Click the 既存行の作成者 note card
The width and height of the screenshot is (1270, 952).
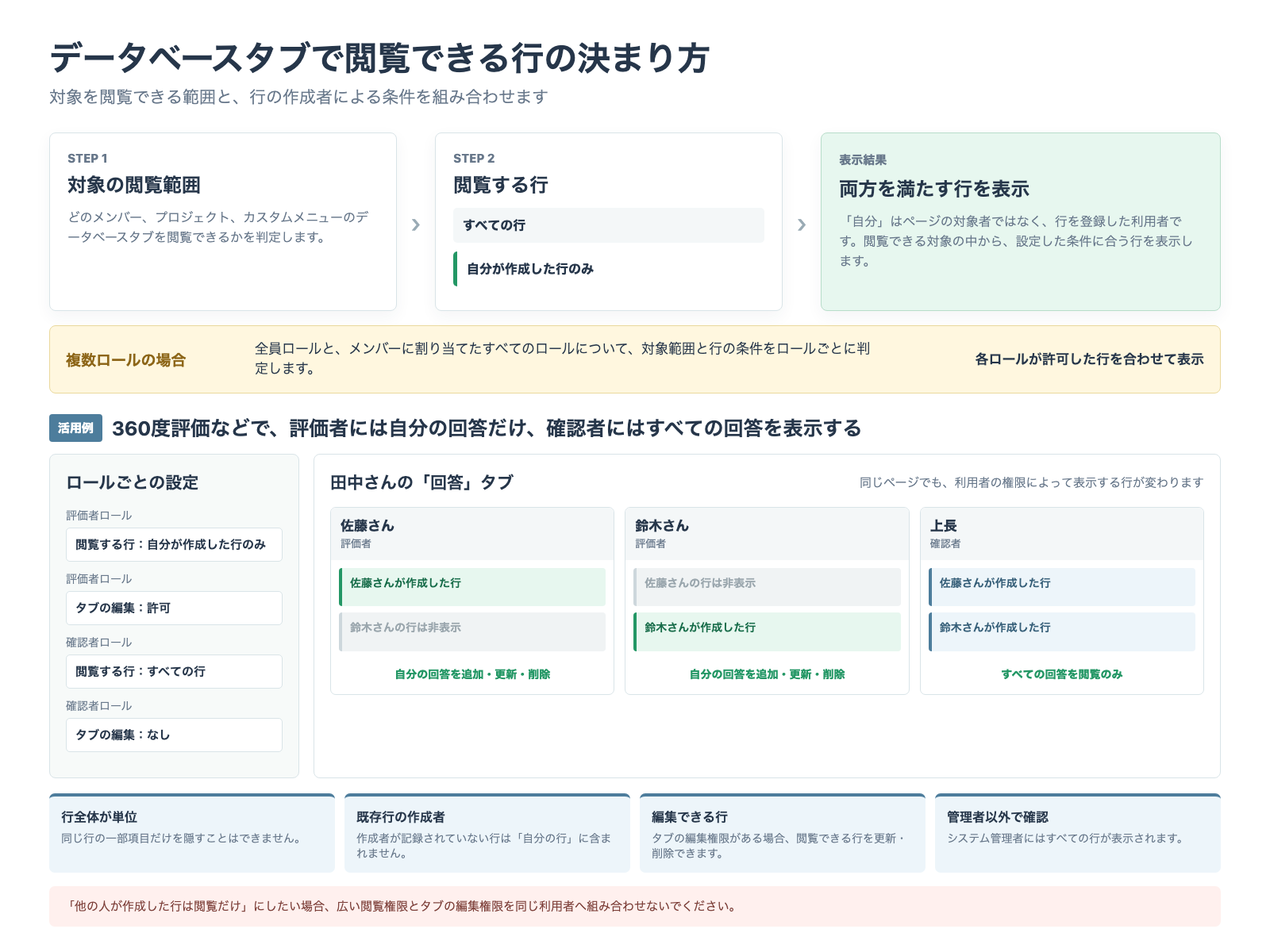487,833
